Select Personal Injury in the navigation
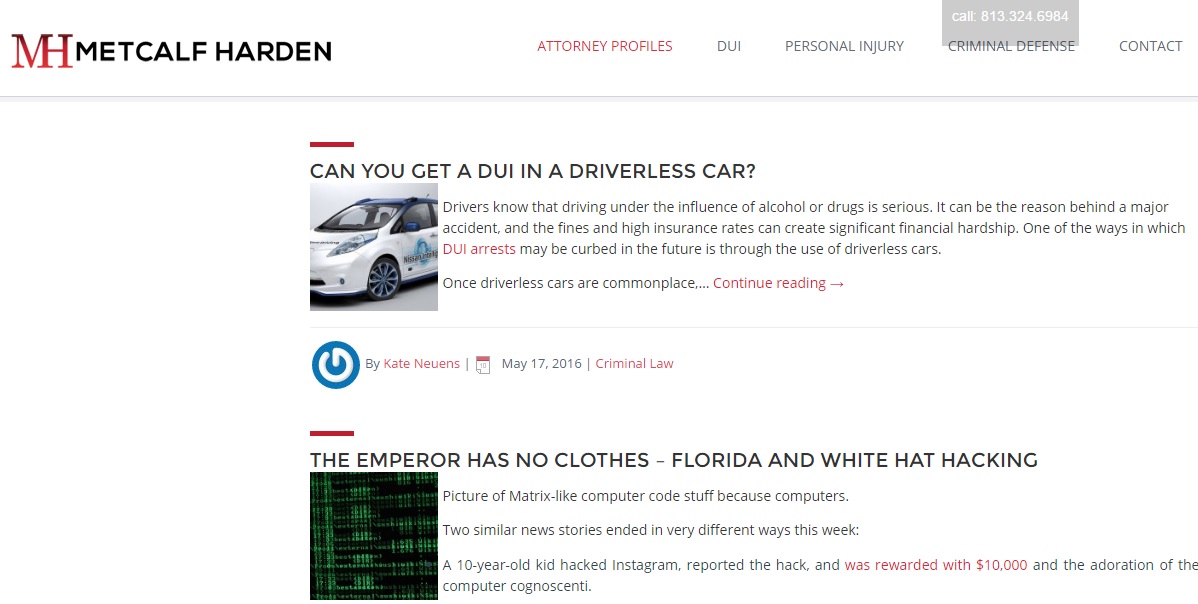Viewport: 1198px width, 604px height. (x=844, y=46)
